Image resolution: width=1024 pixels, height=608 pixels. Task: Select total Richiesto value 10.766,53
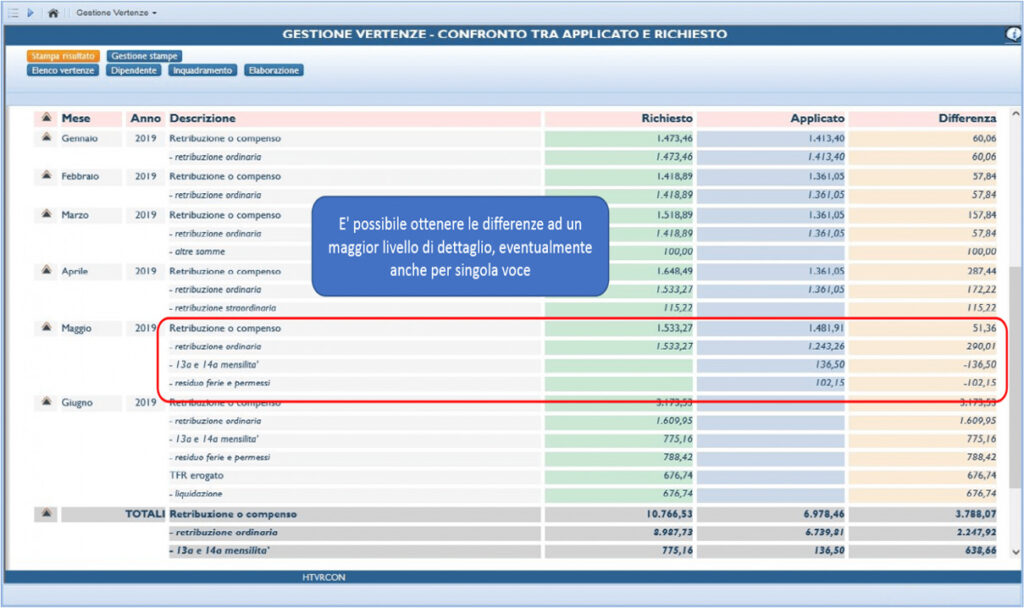669,514
